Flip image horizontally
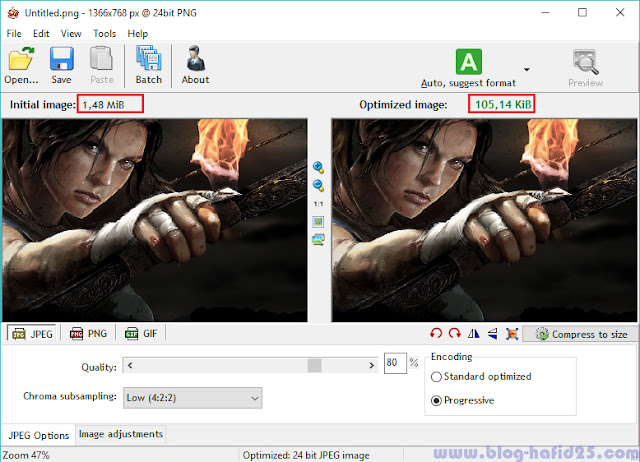The height and width of the screenshot is (462, 640). [473, 334]
